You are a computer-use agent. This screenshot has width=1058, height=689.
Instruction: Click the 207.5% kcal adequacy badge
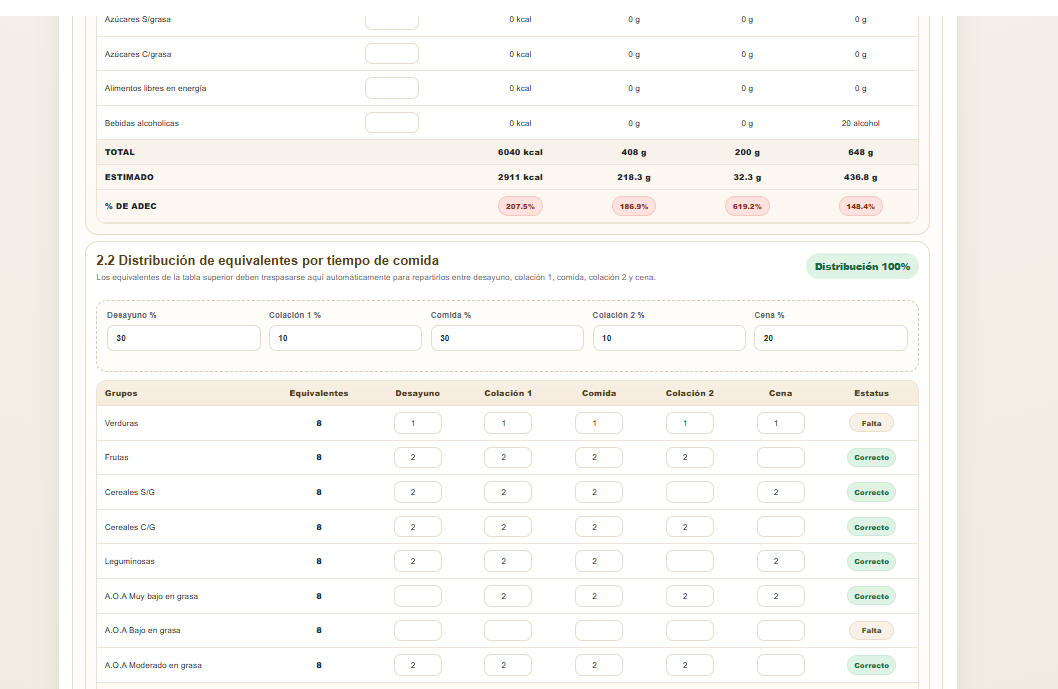[520, 206]
